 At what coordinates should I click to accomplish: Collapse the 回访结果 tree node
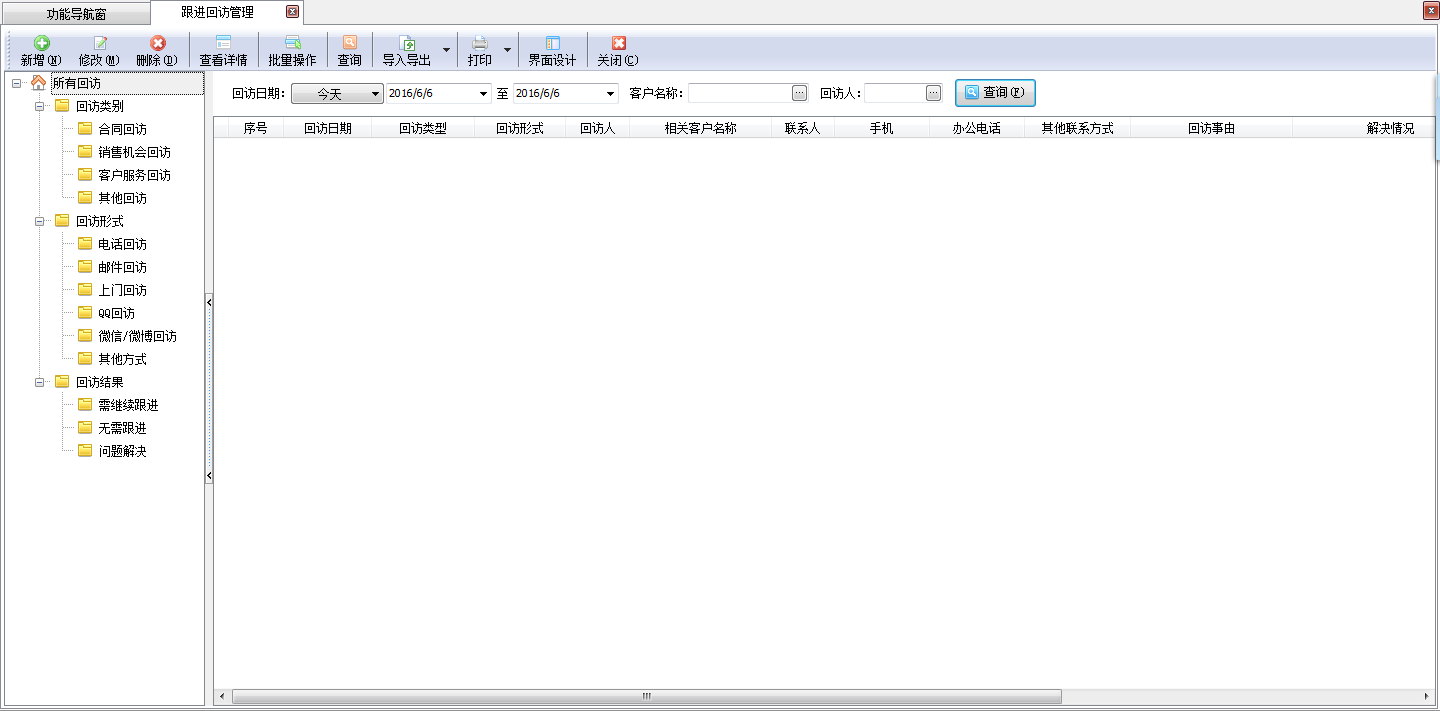[x=40, y=382]
